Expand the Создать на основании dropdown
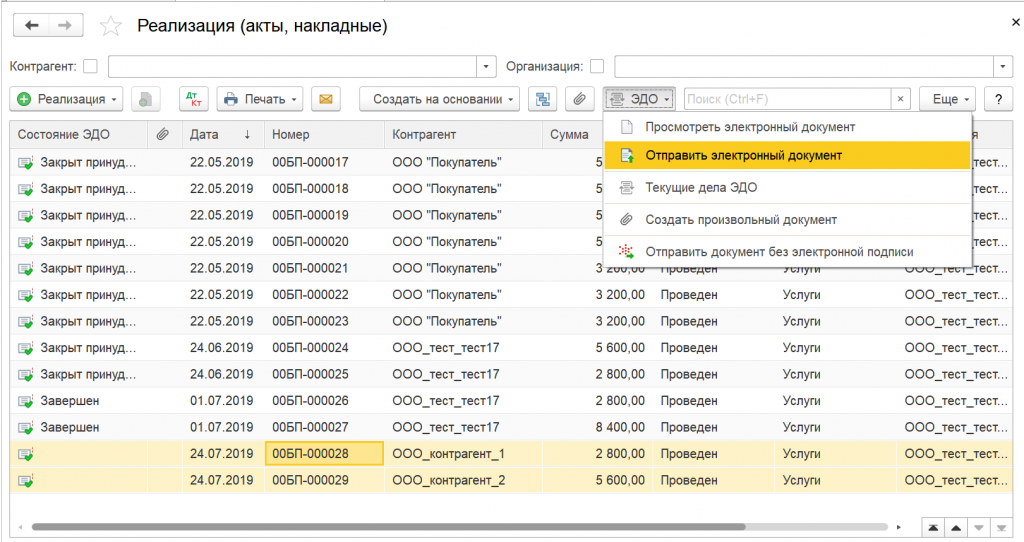Viewport: 1024px width, 542px height. [440, 99]
